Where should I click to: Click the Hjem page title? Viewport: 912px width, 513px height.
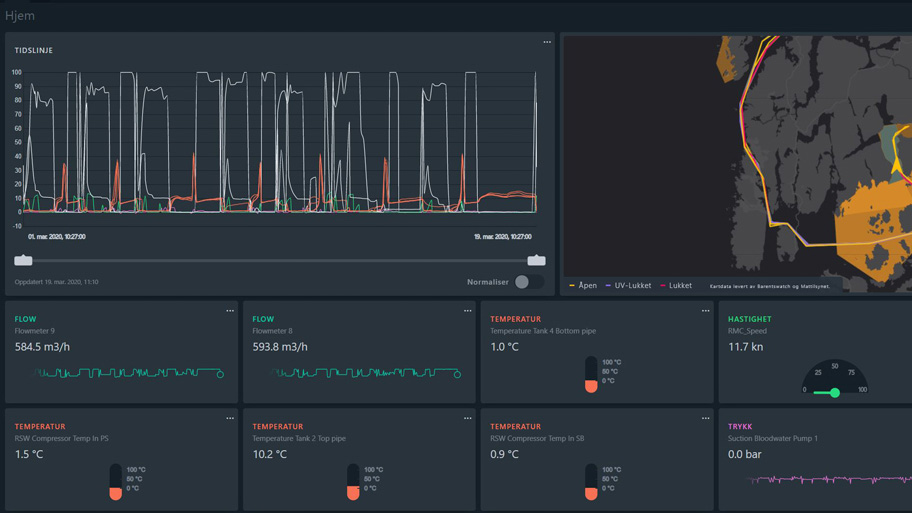[20, 16]
